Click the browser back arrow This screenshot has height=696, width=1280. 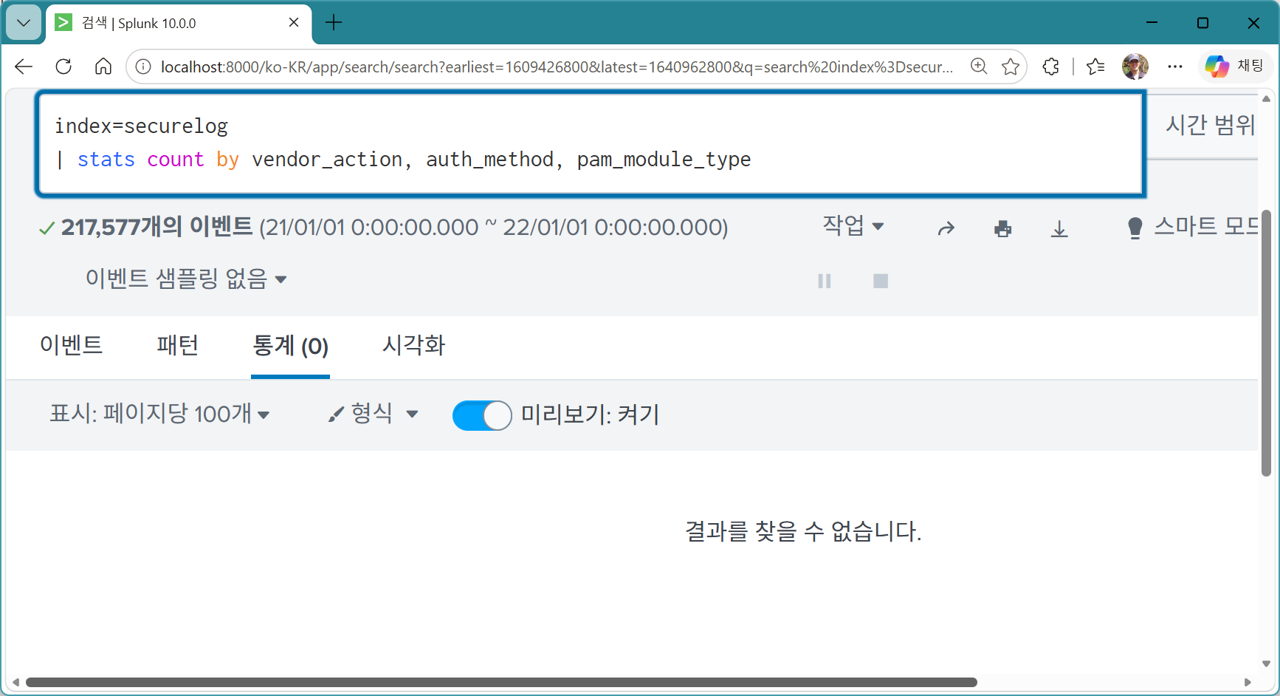pos(24,66)
